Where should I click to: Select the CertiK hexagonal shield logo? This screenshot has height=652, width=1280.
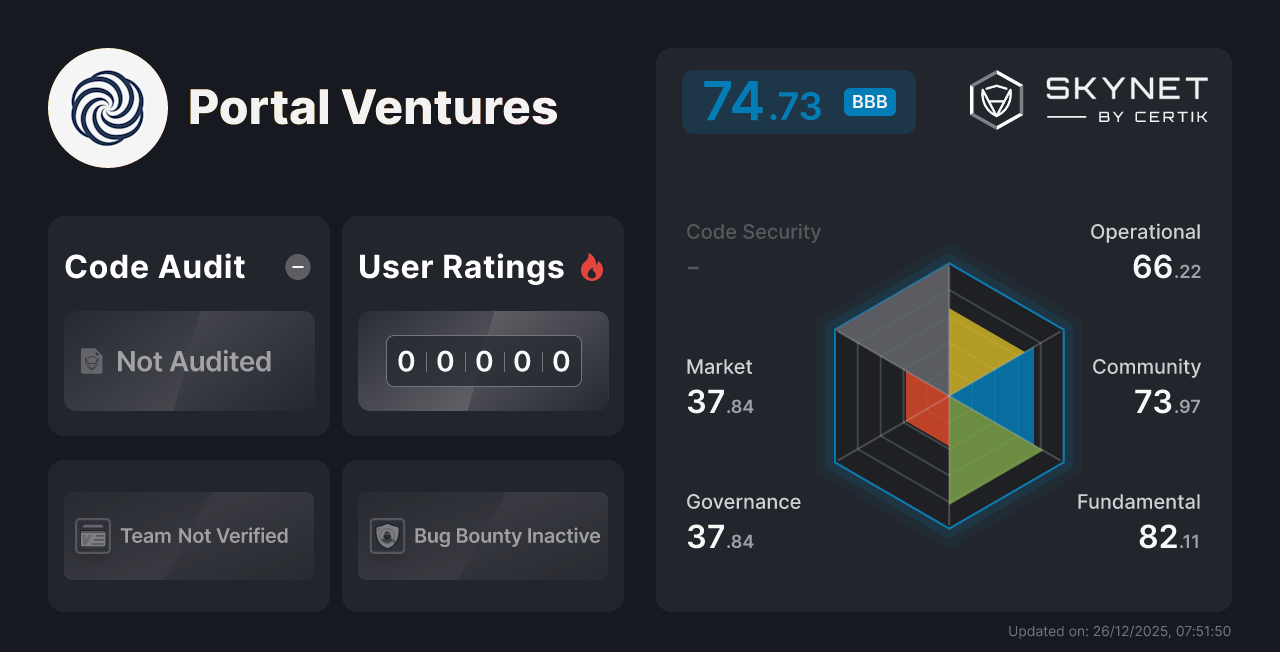point(995,99)
